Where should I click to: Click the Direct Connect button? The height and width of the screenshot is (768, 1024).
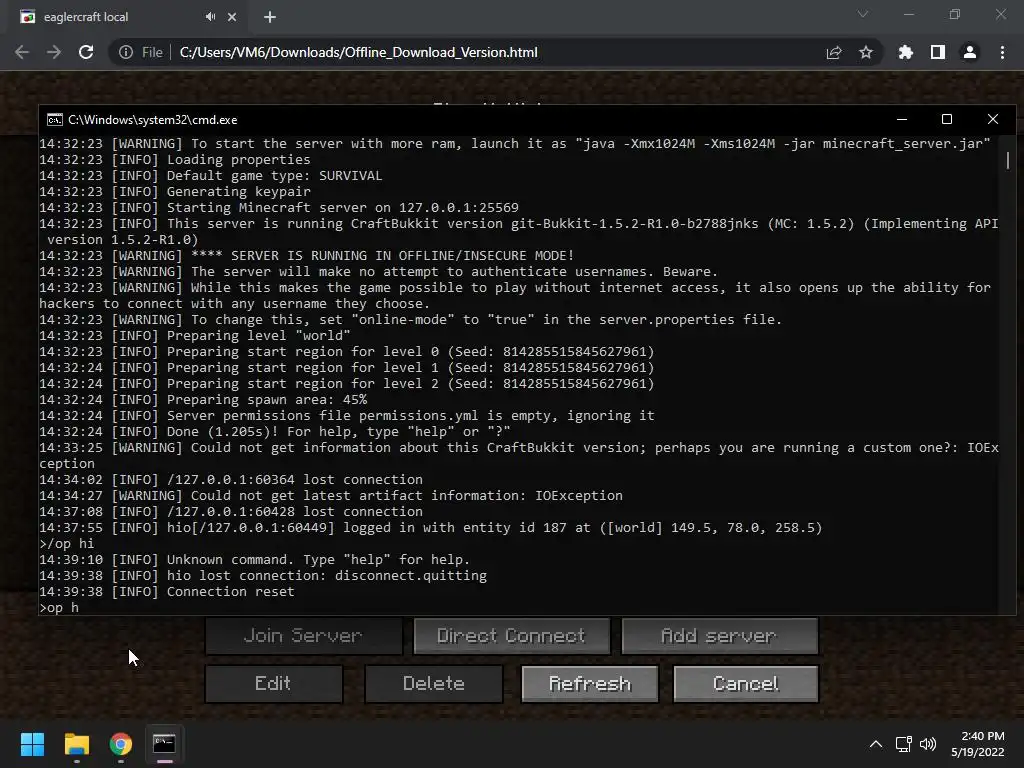tap(511, 635)
